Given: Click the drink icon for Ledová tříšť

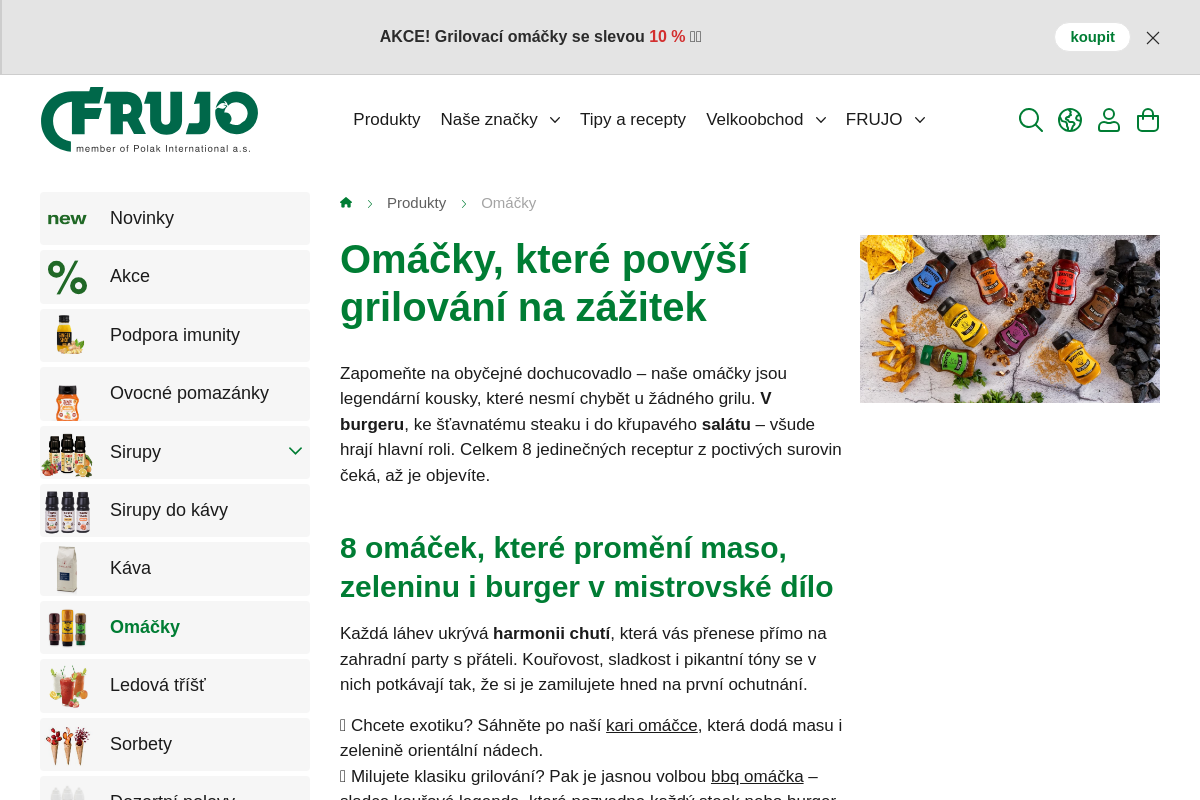Looking at the screenshot, I should [67, 686].
